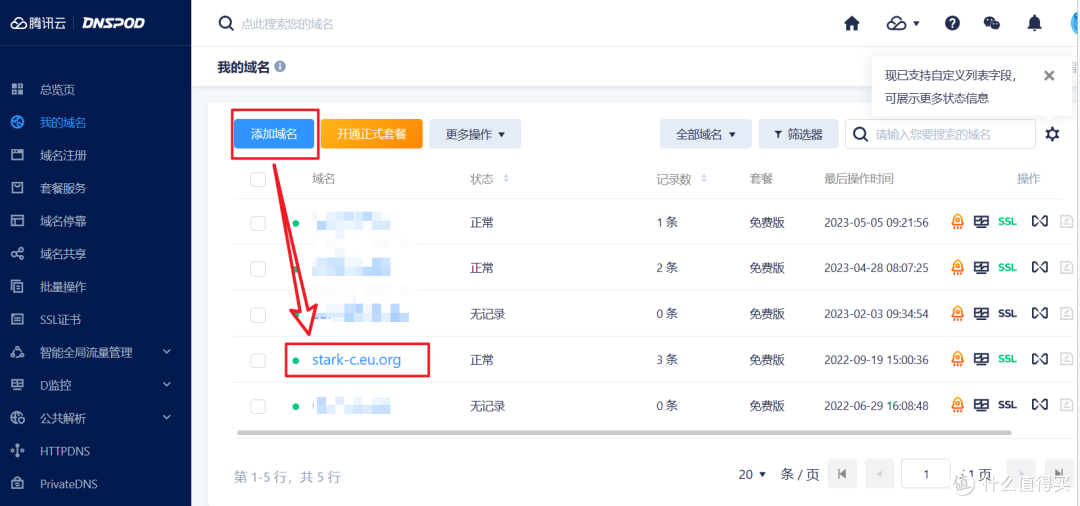Click monitor icon in 2022-06-29 16:08:48 row
1080x506 pixels.
(981, 405)
